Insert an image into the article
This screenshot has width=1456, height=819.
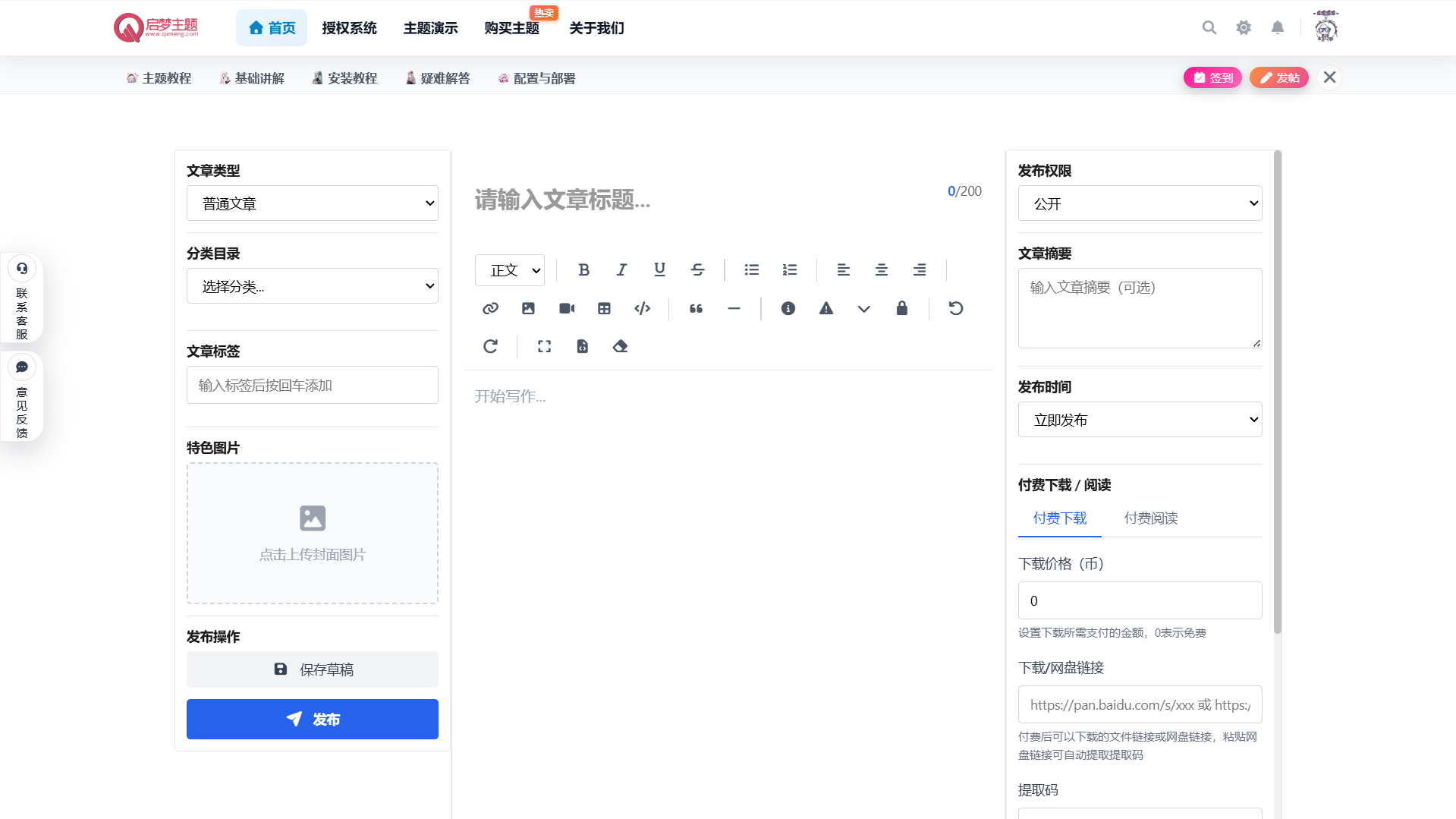528,308
